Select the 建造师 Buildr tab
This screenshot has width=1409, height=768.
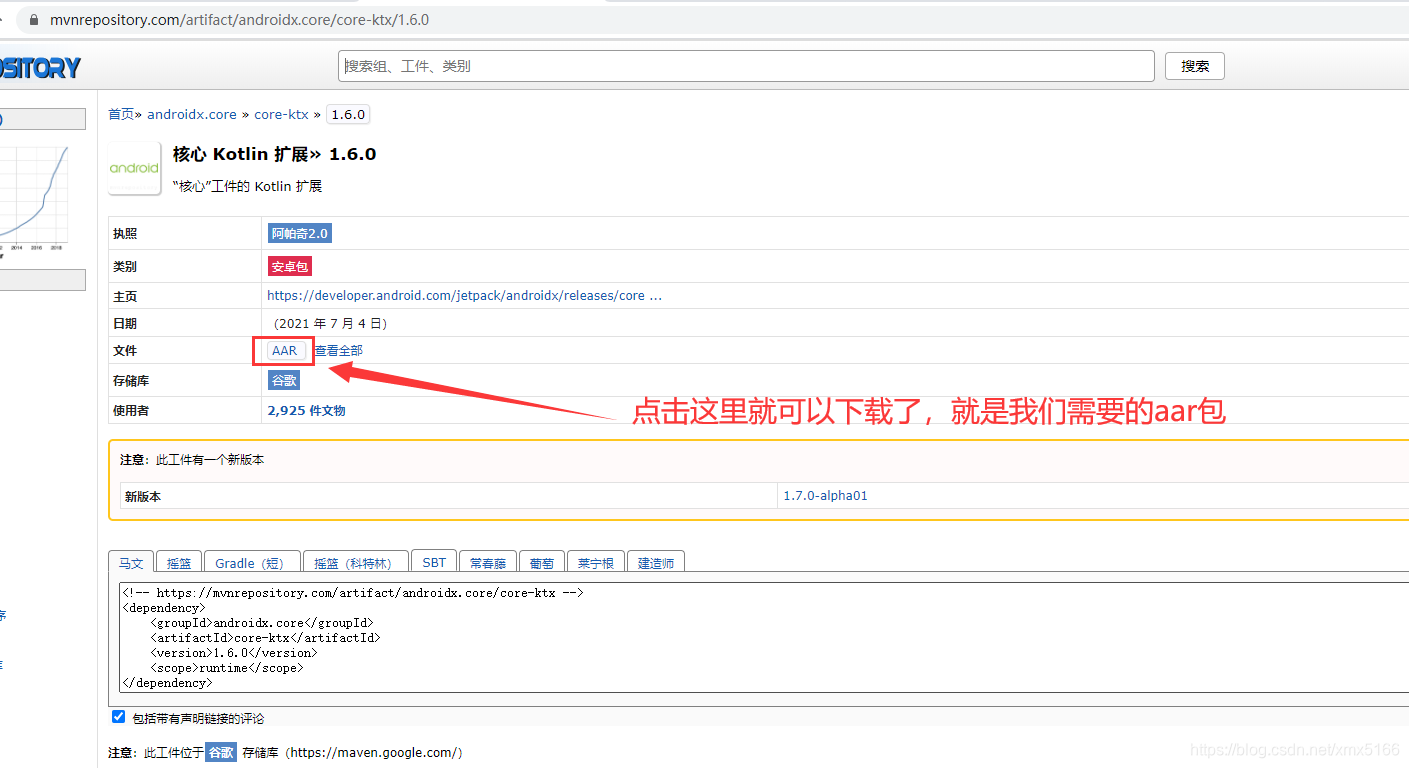(656, 563)
